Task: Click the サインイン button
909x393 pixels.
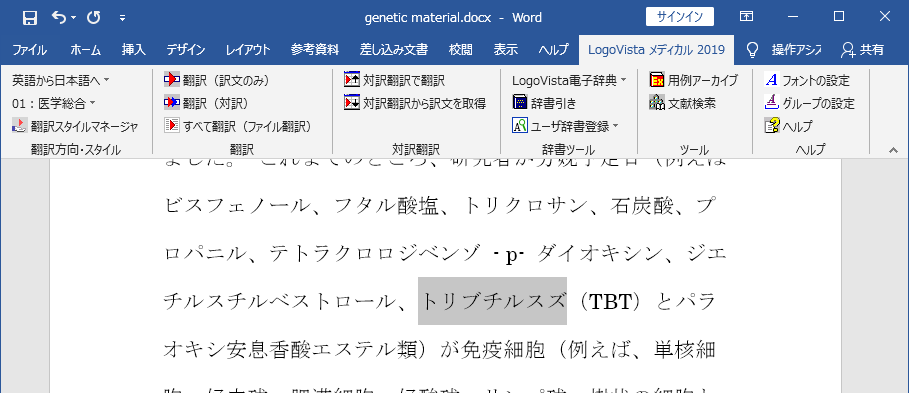Action: [x=680, y=17]
